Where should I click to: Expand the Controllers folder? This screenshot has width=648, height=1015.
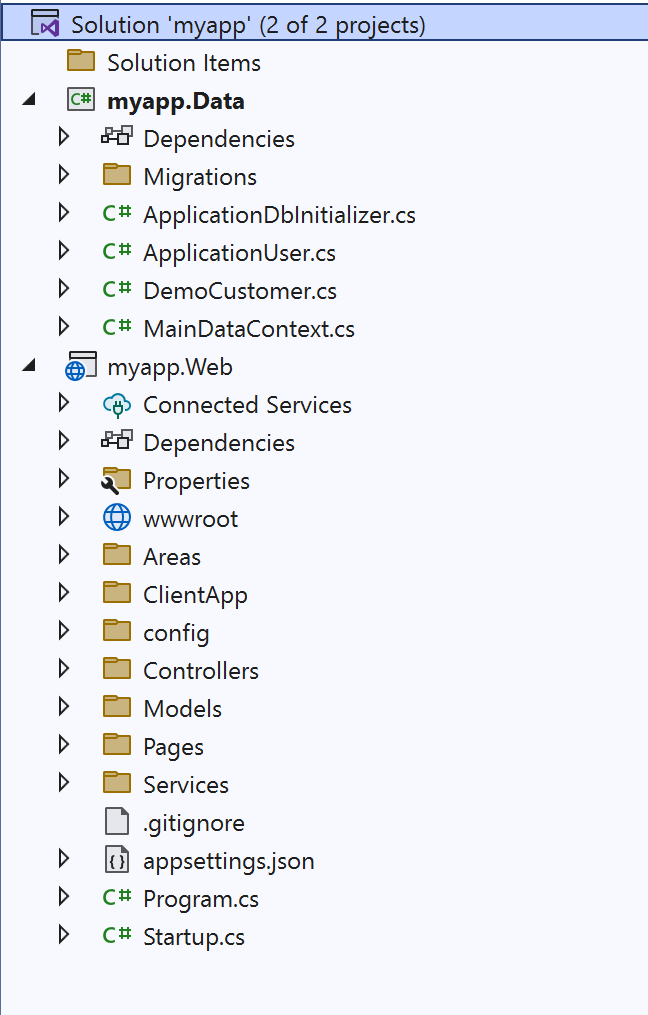64,671
